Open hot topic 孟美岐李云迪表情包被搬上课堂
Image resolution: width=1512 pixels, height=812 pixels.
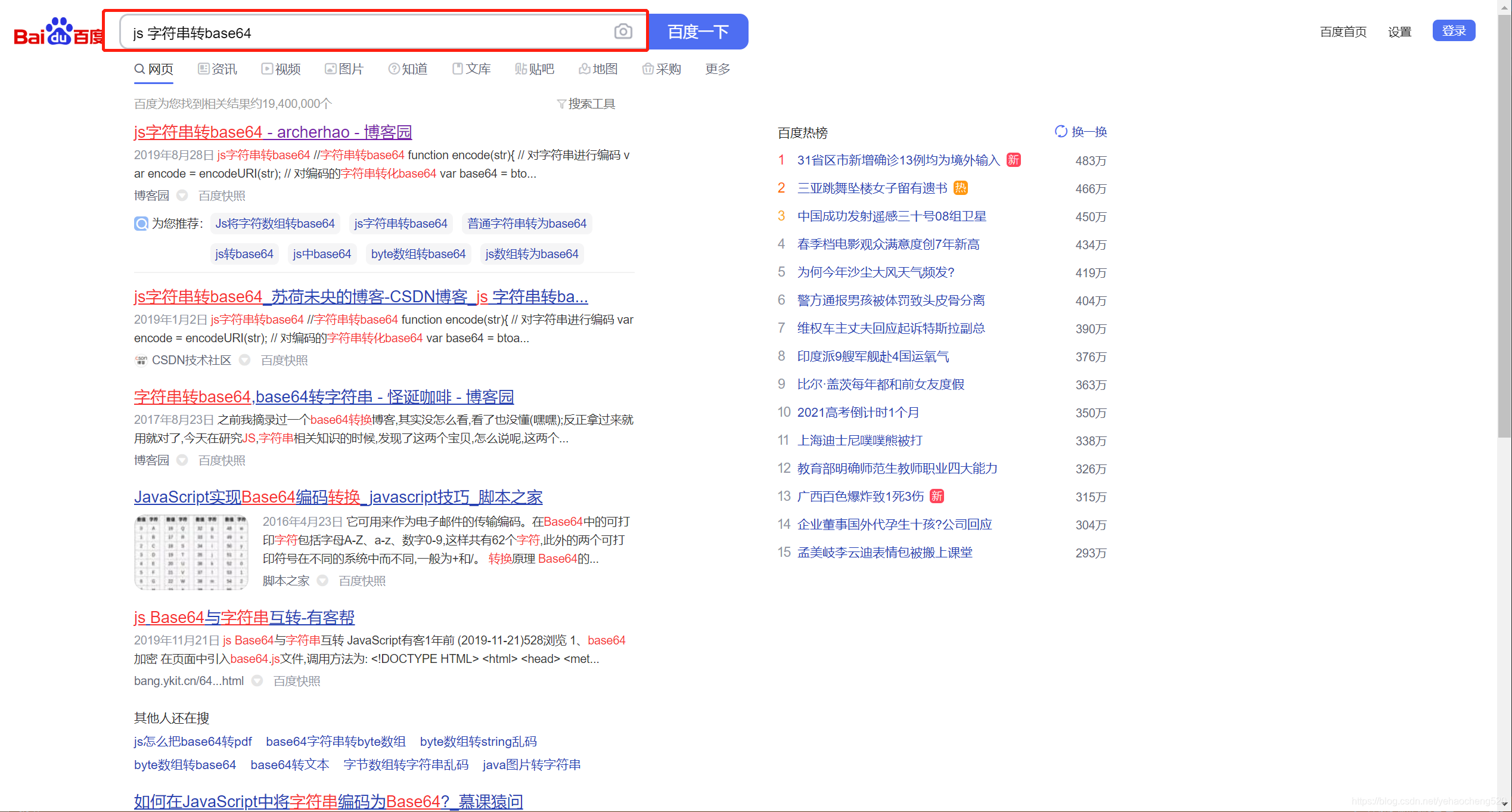(885, 552)
